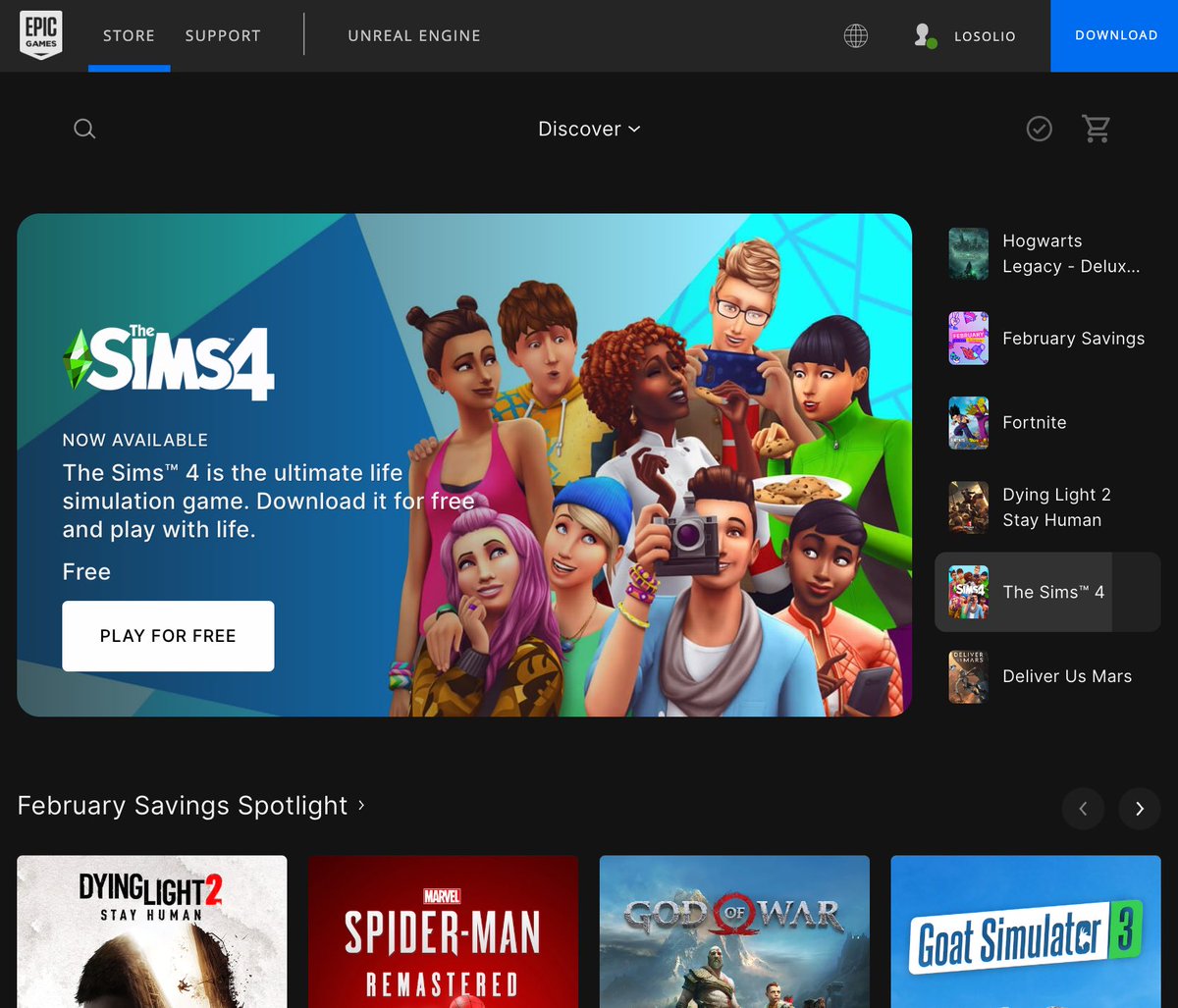
Task: Open February Savings Spotlight section arrow
Action: (x=361, y=805)
